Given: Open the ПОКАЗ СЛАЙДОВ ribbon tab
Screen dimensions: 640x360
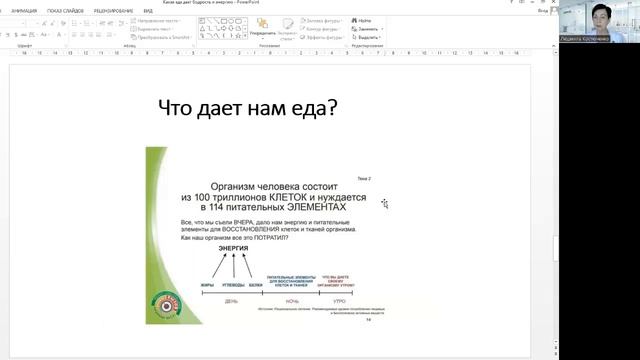Looking at the screenshot, I should coord(65,11).
